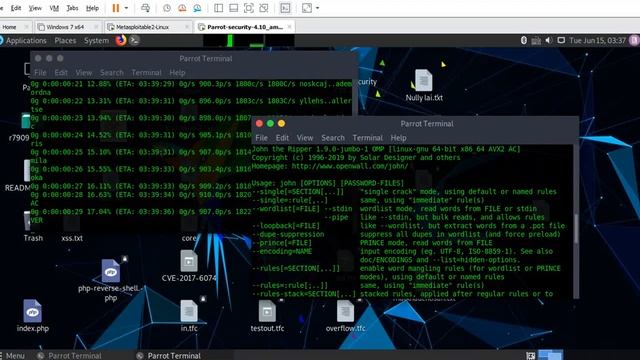640x360 pixels.
Task: Click the revert snapshot orange clock icon
Action: [x=182, y=8]
